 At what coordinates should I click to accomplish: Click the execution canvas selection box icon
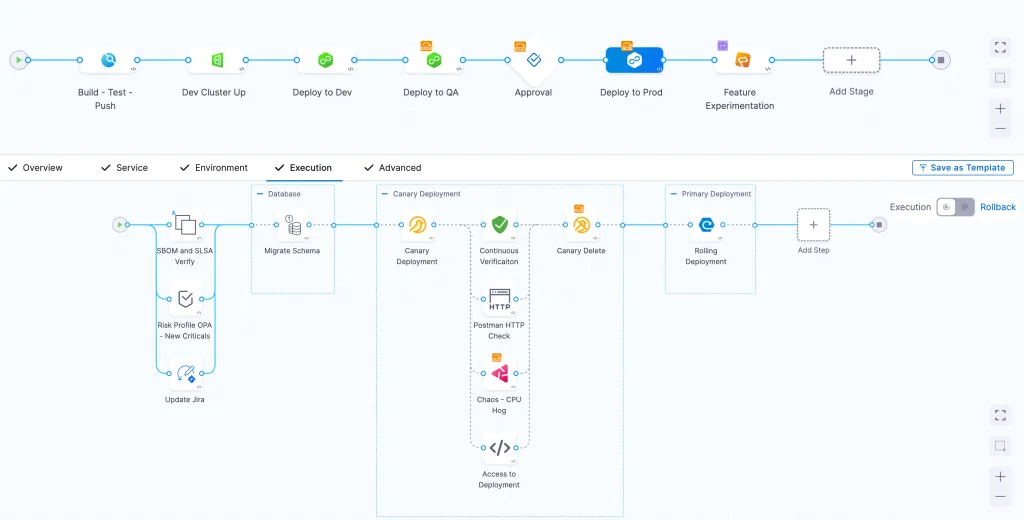pos(1000,446)
